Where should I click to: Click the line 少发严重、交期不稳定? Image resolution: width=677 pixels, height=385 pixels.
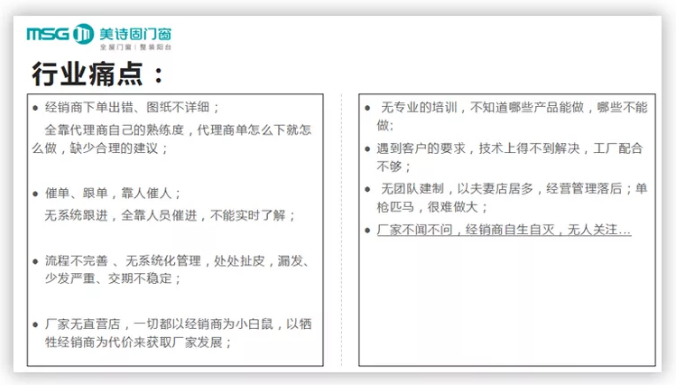point(113,278)
